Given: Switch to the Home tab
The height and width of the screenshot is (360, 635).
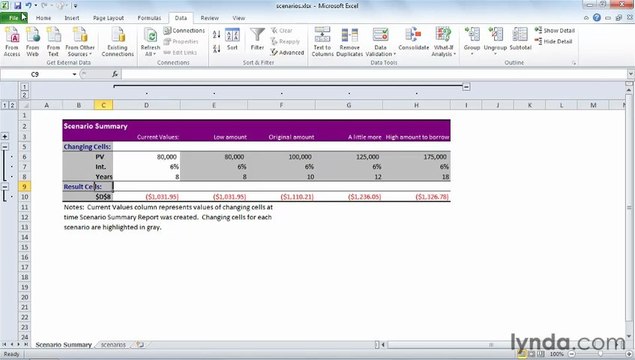Looking at the screenshot, I should tap(43, 18).
